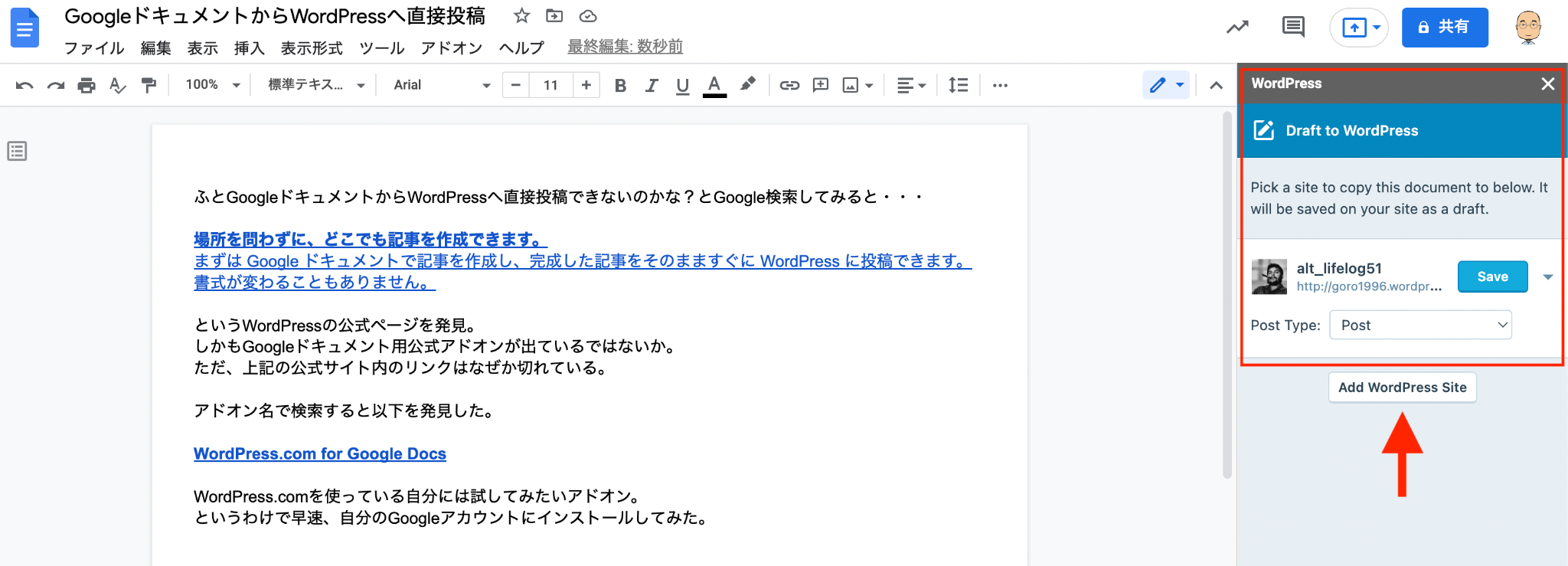Open the 100% zoom dropdown
This screenshot has width=1568, height=566.
[212, 85]
